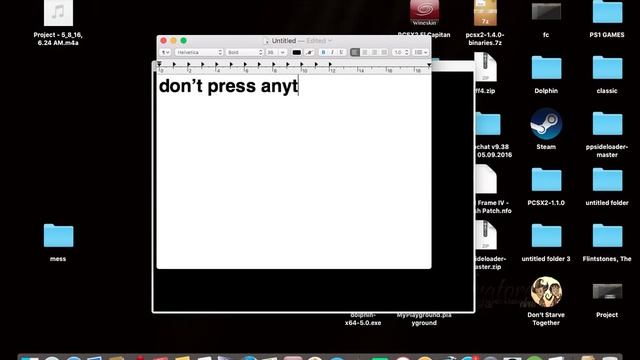Select the Don't Starve Together icon
This screenshot has height=360, width=640.
coord(546,292)
